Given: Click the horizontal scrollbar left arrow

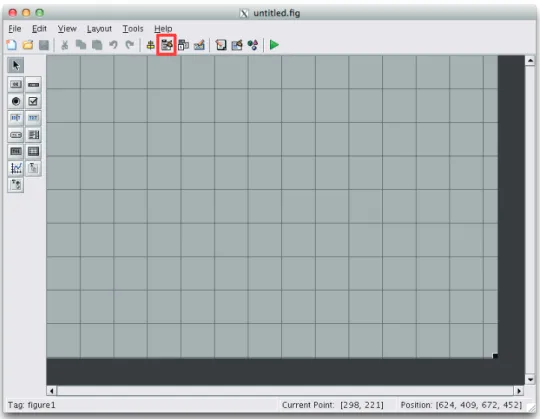Looking at the screenshot, I should coord(52,391).
